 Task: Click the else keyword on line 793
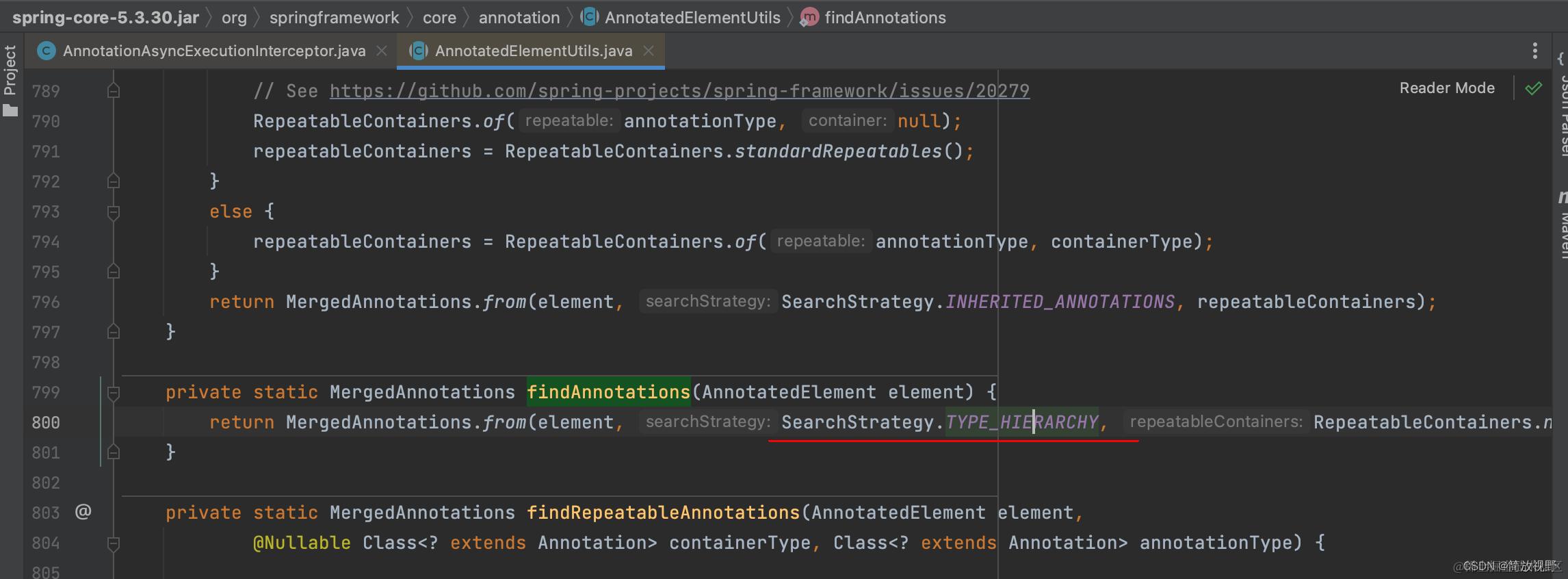[231, 211]
